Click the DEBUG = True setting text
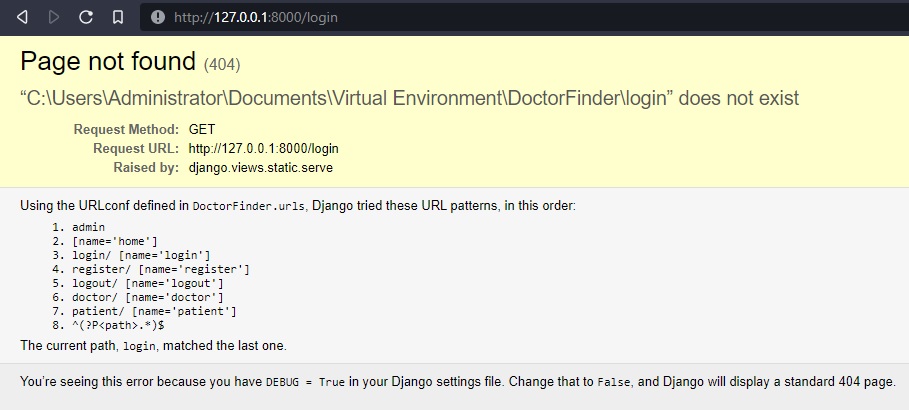The width and height of the screenshot is (909, 410). coord(305,383)
